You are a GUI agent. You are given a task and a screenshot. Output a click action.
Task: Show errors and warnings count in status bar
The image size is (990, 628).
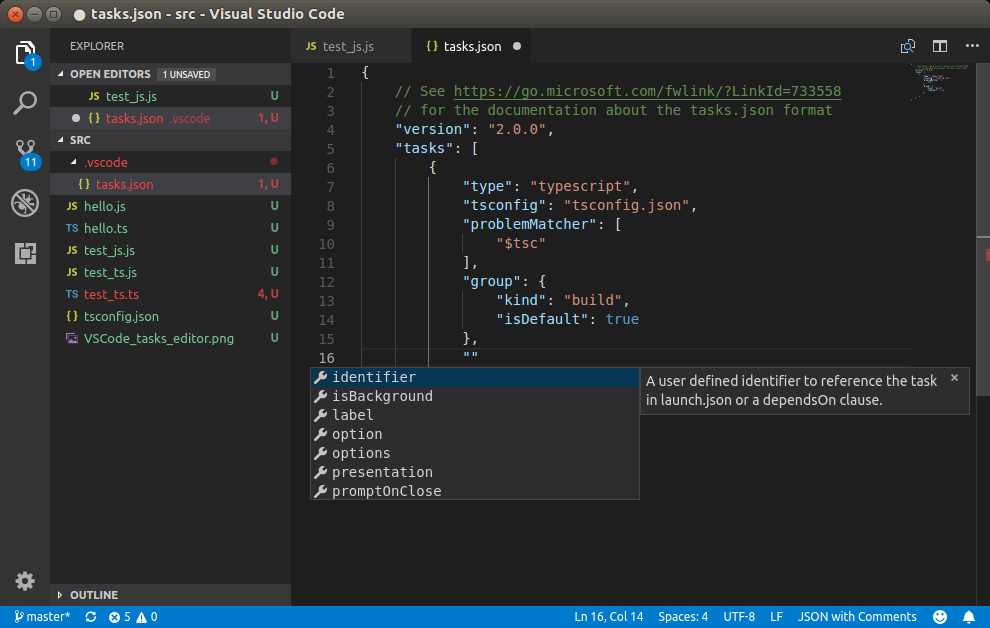coord(133,617)
